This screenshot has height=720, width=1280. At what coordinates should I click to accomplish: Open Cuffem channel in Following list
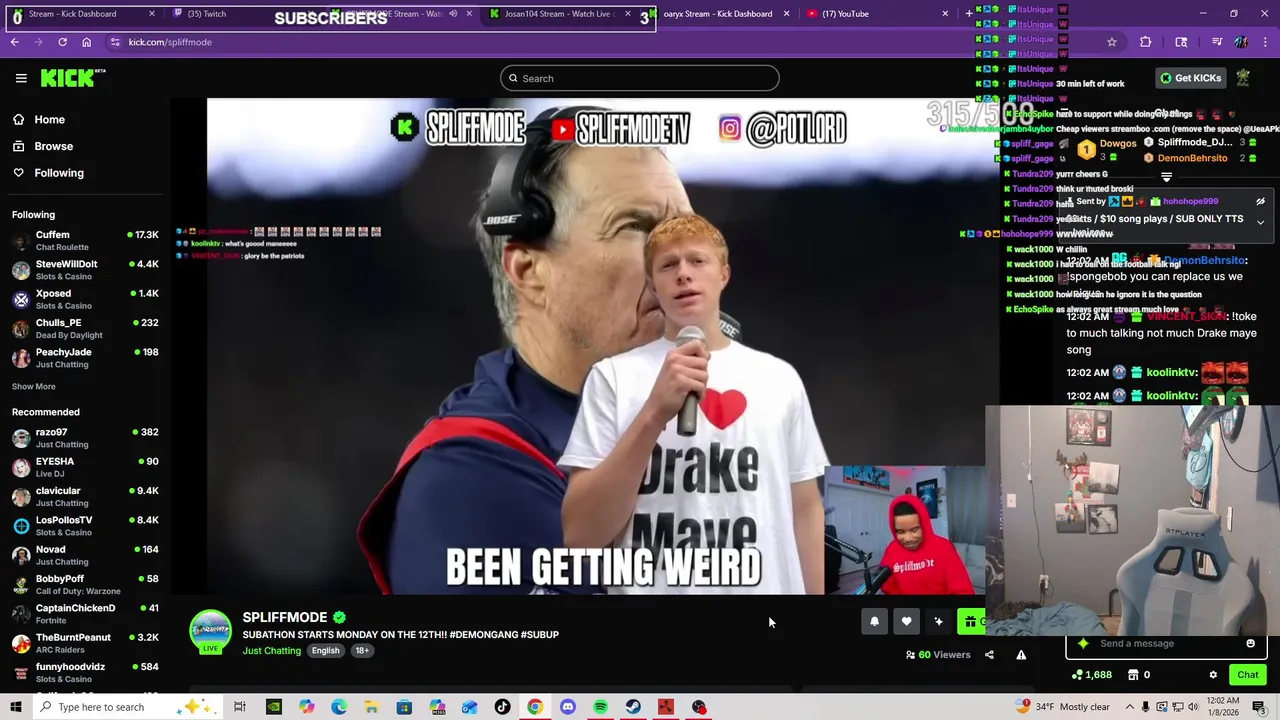coord(85,240)
